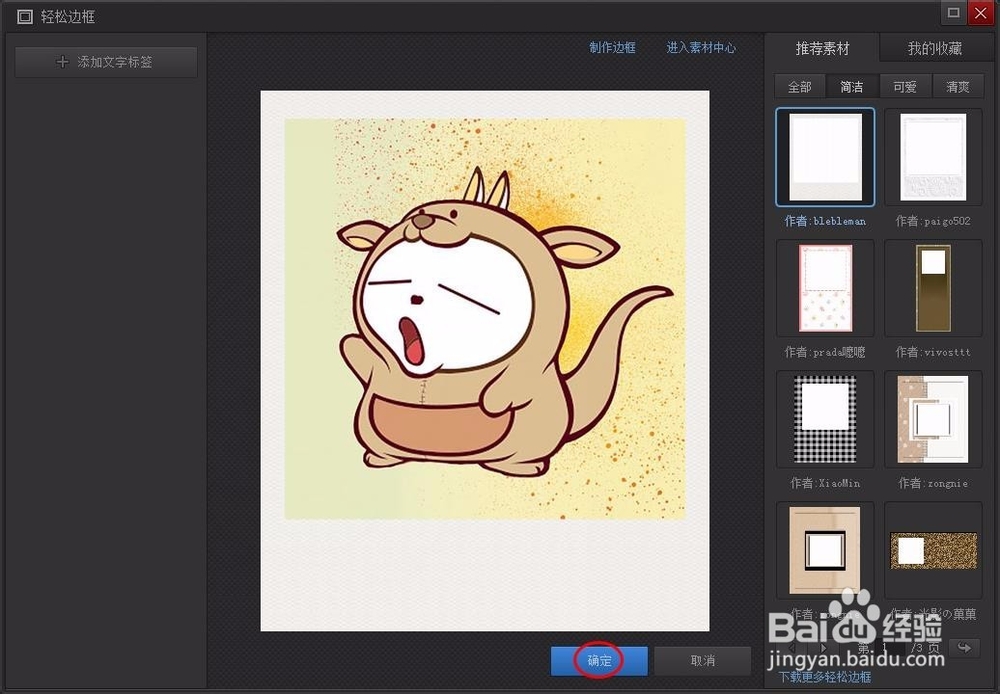Screen dimensions: 1000x694
Task: Select the 清爽 category filter
Action: click(957, 86)
